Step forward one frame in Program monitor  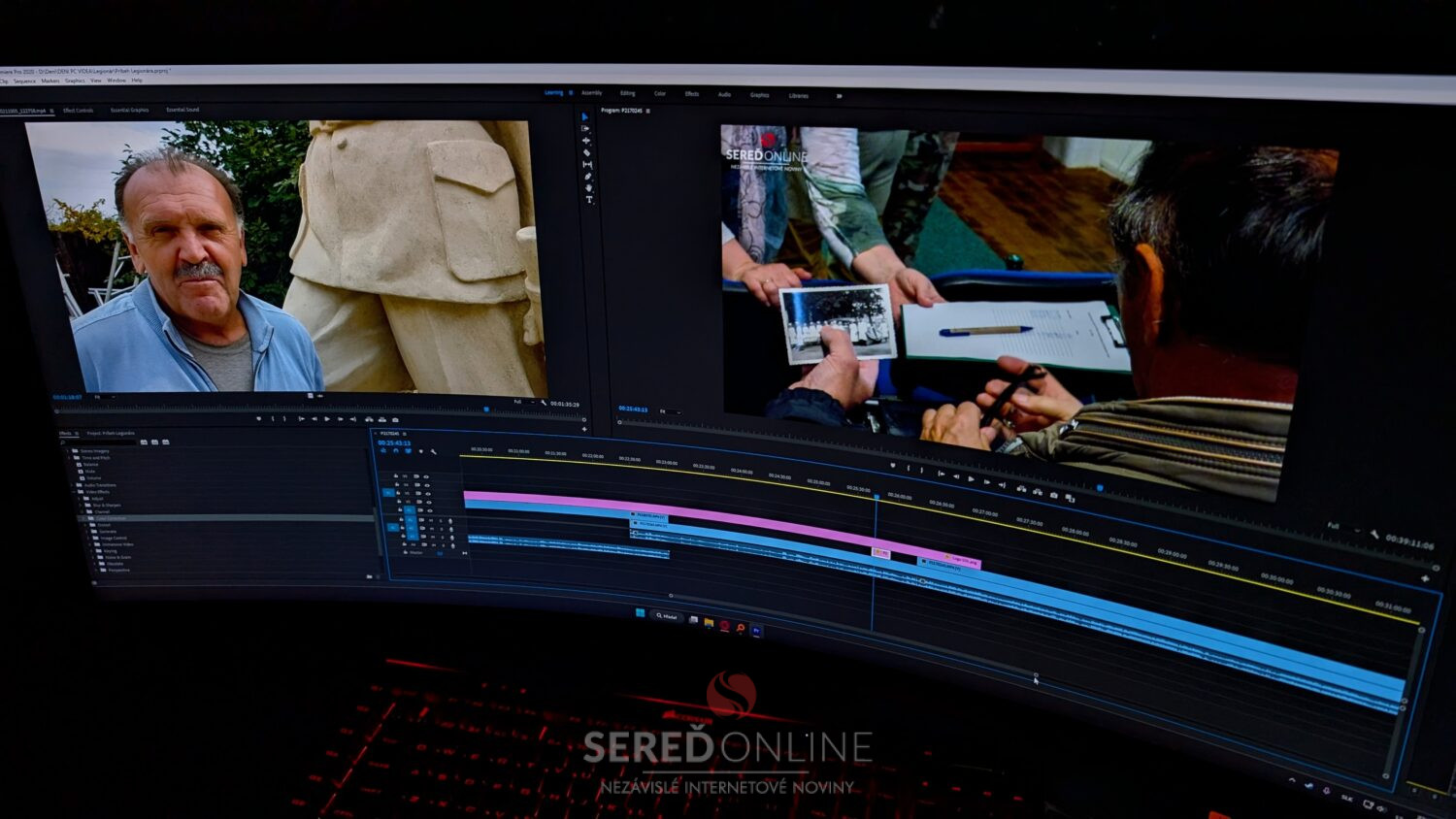[987, 482]
